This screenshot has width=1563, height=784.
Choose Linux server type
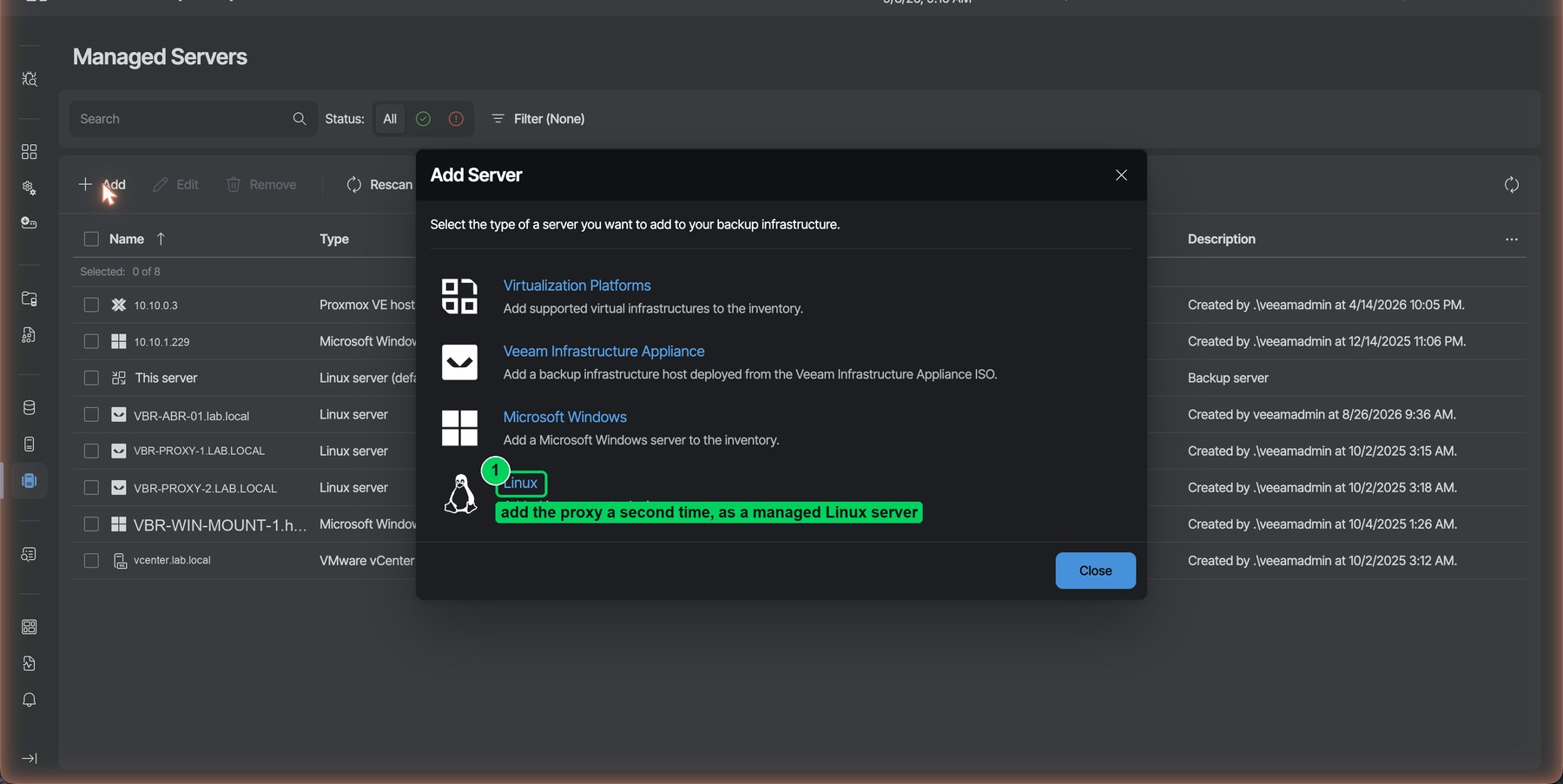point(521,483)
